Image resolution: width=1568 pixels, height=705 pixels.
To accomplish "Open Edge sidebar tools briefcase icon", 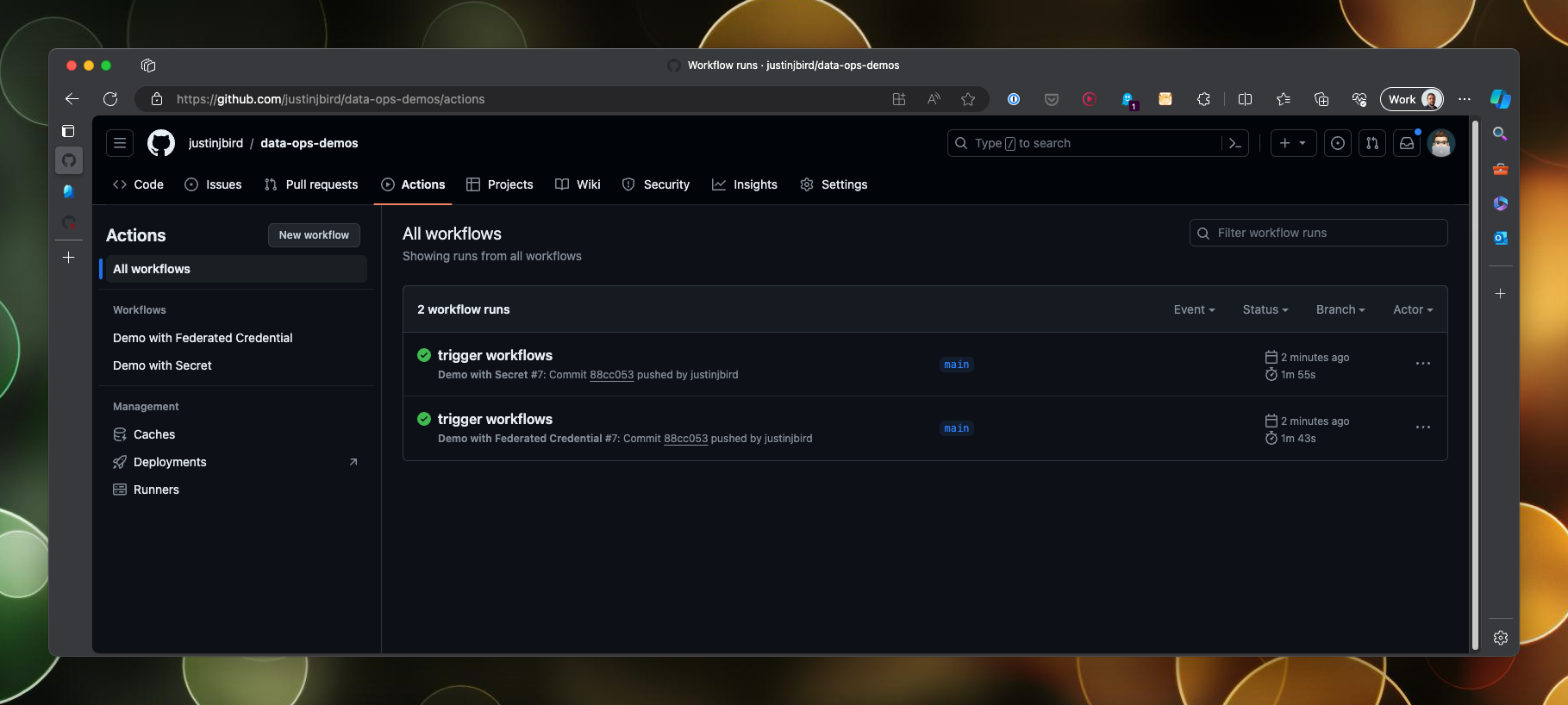I will pyautogui.click(x=1500, y=169).
